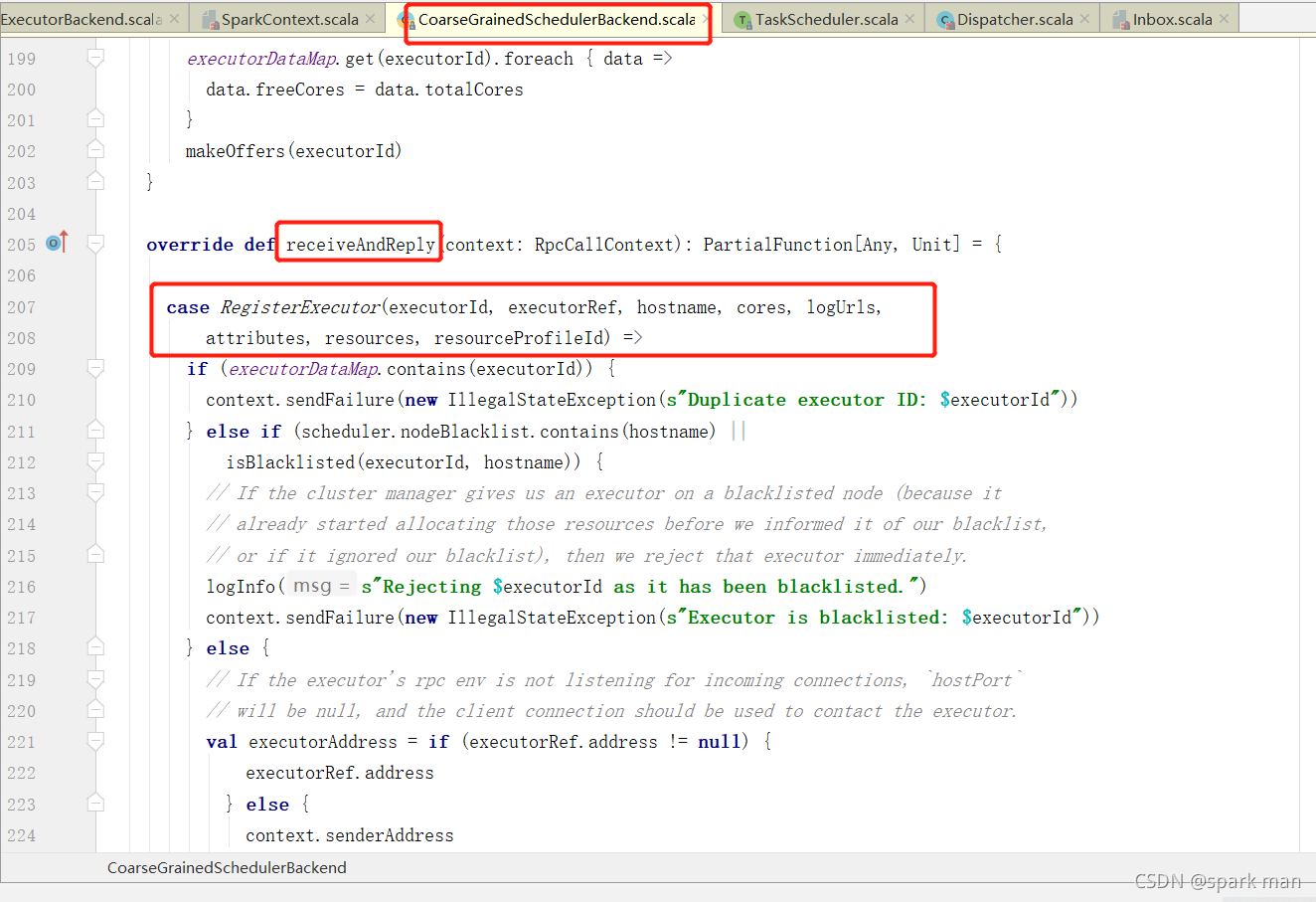Click the Inbox.scala file icon
The height and width of the screenshot is (902, 1316).
click(1121, 20)
